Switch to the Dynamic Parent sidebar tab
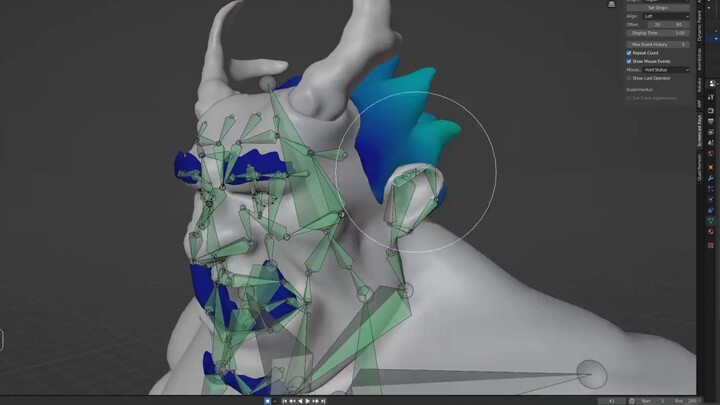Screen dimensions: 720x405 click(699, 26)
